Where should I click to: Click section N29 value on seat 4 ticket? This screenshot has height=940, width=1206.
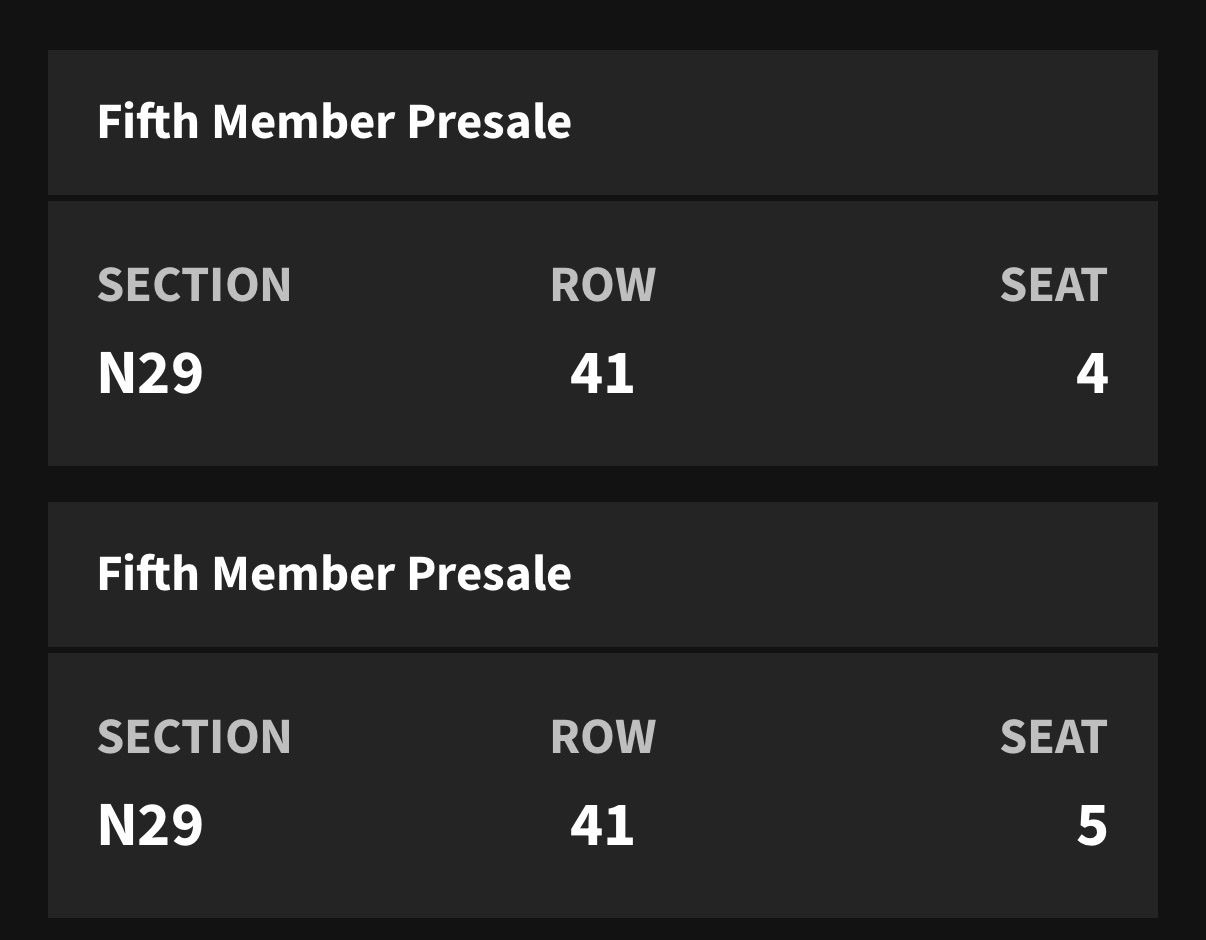coord(150,373)
